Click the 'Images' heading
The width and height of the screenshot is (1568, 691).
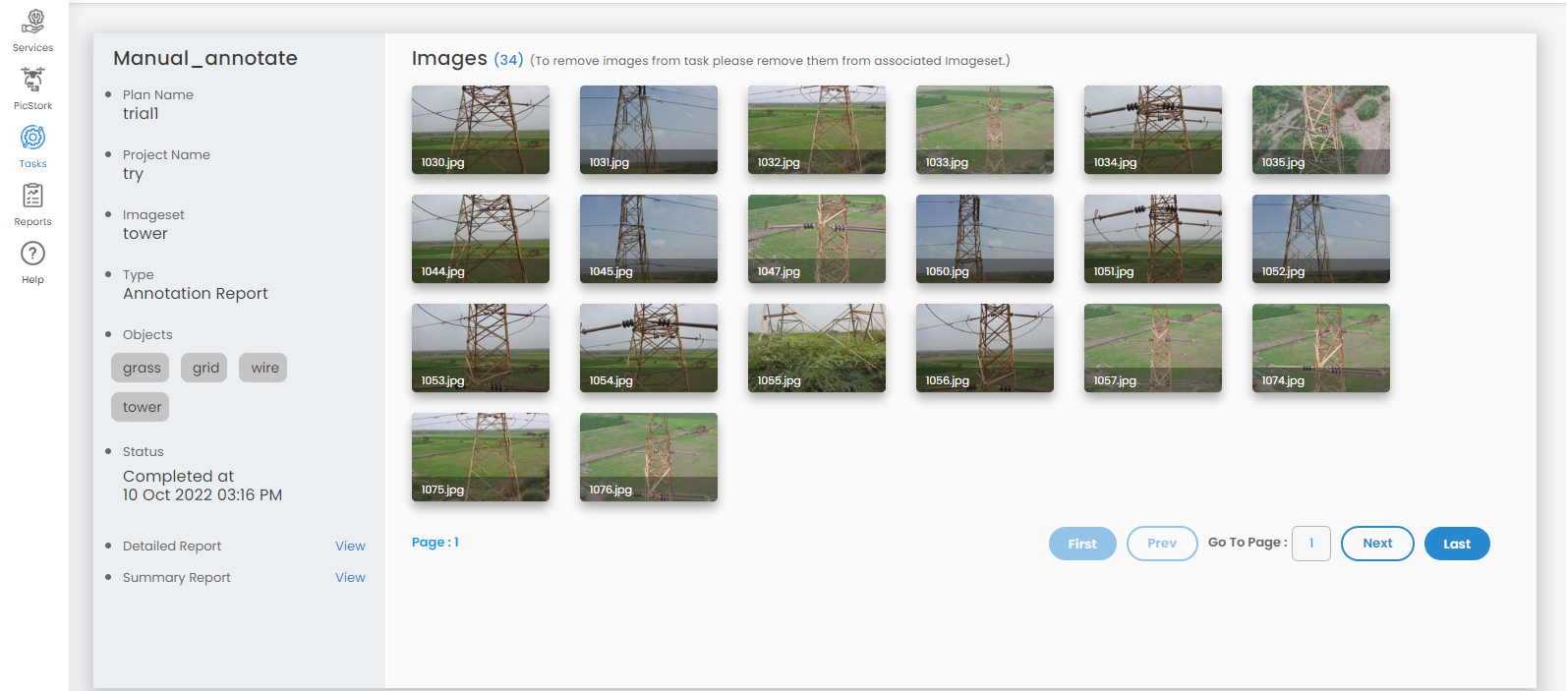449,59
